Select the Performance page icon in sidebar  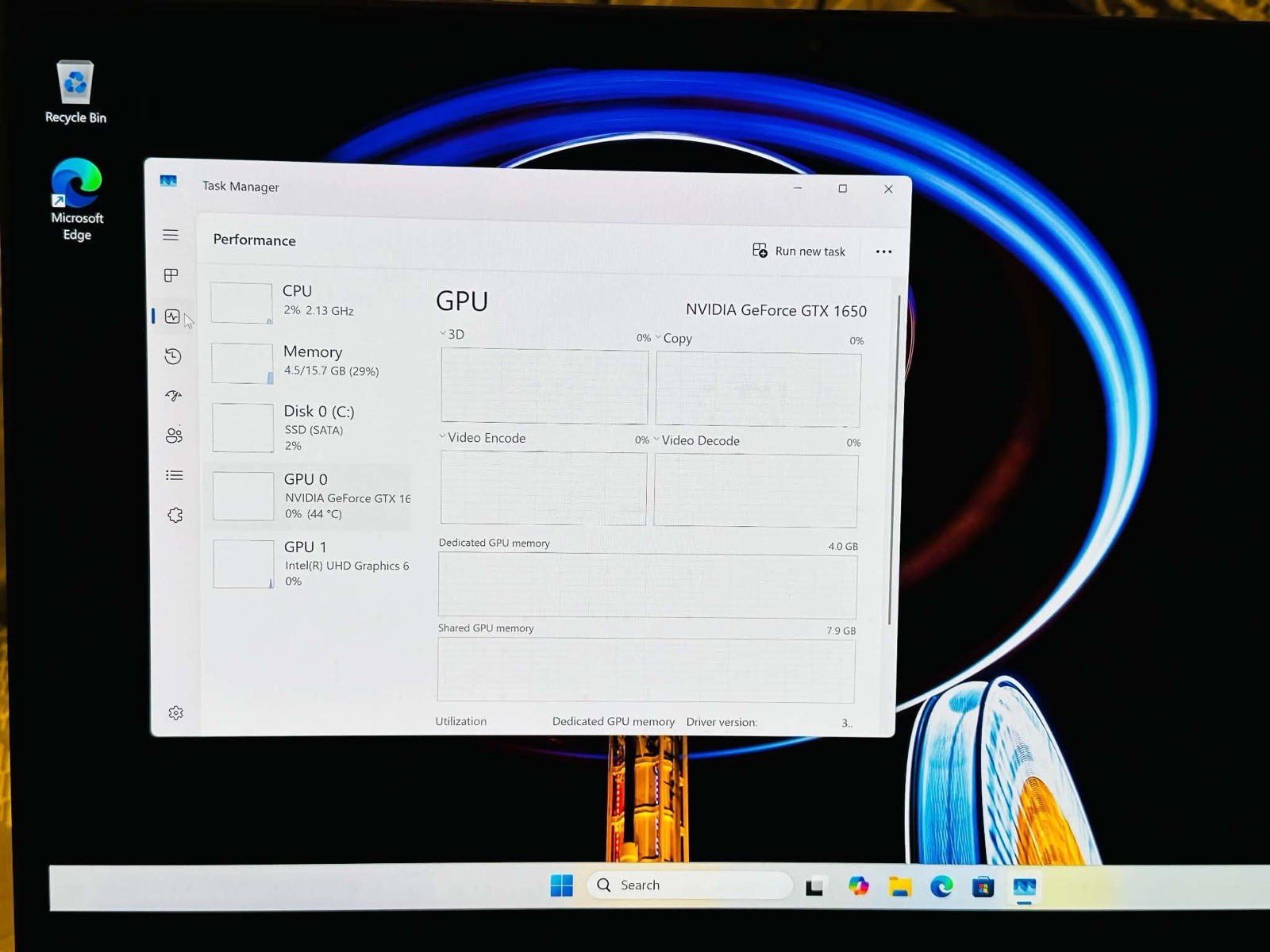[x=172, y=317]
